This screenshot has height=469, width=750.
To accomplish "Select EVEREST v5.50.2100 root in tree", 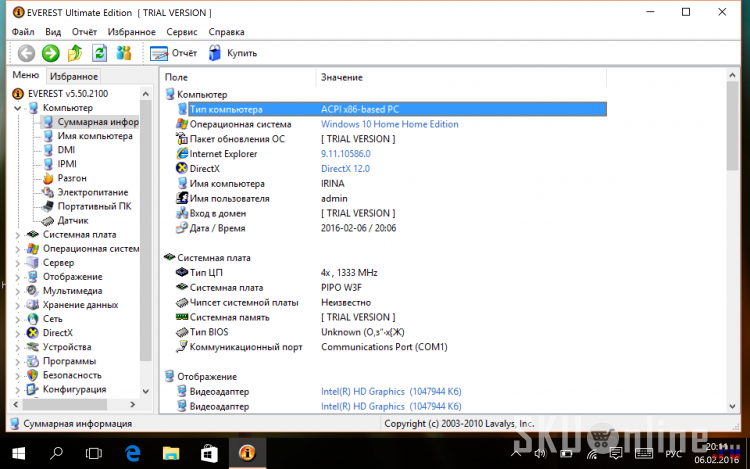I will point(67,94).
